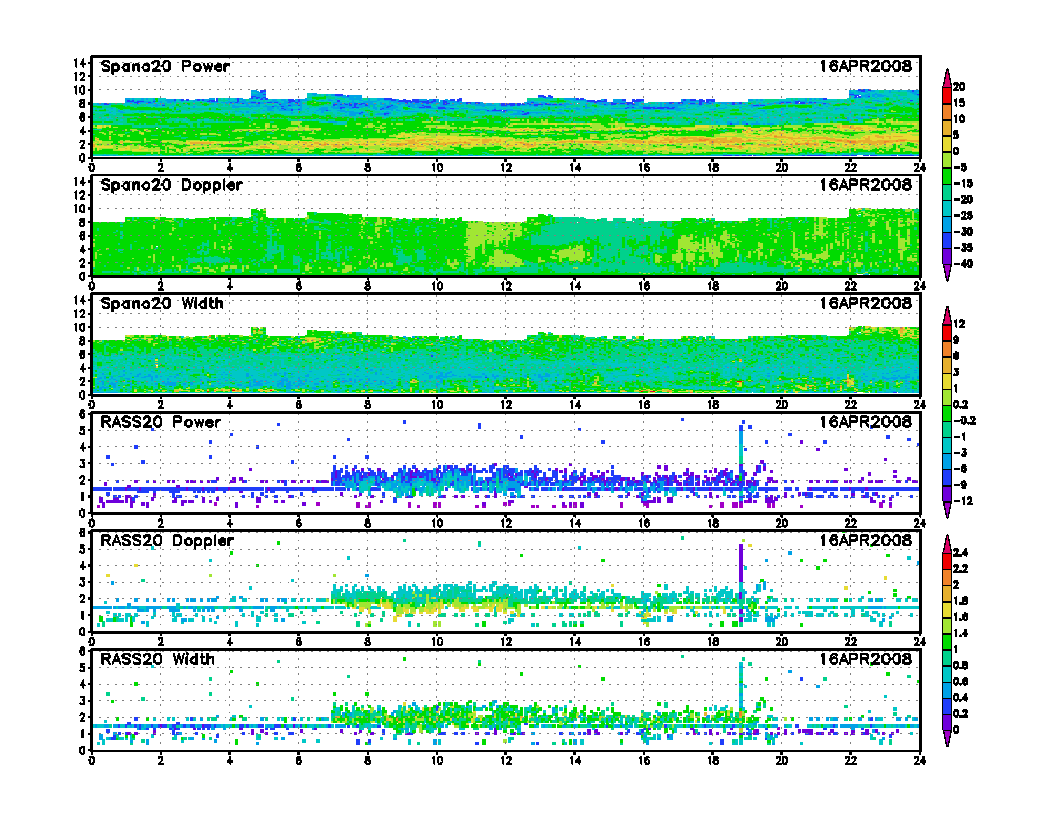
Task: Click the vertical spike near hour 19 in RASS20 Power
Action: (741, 465)
